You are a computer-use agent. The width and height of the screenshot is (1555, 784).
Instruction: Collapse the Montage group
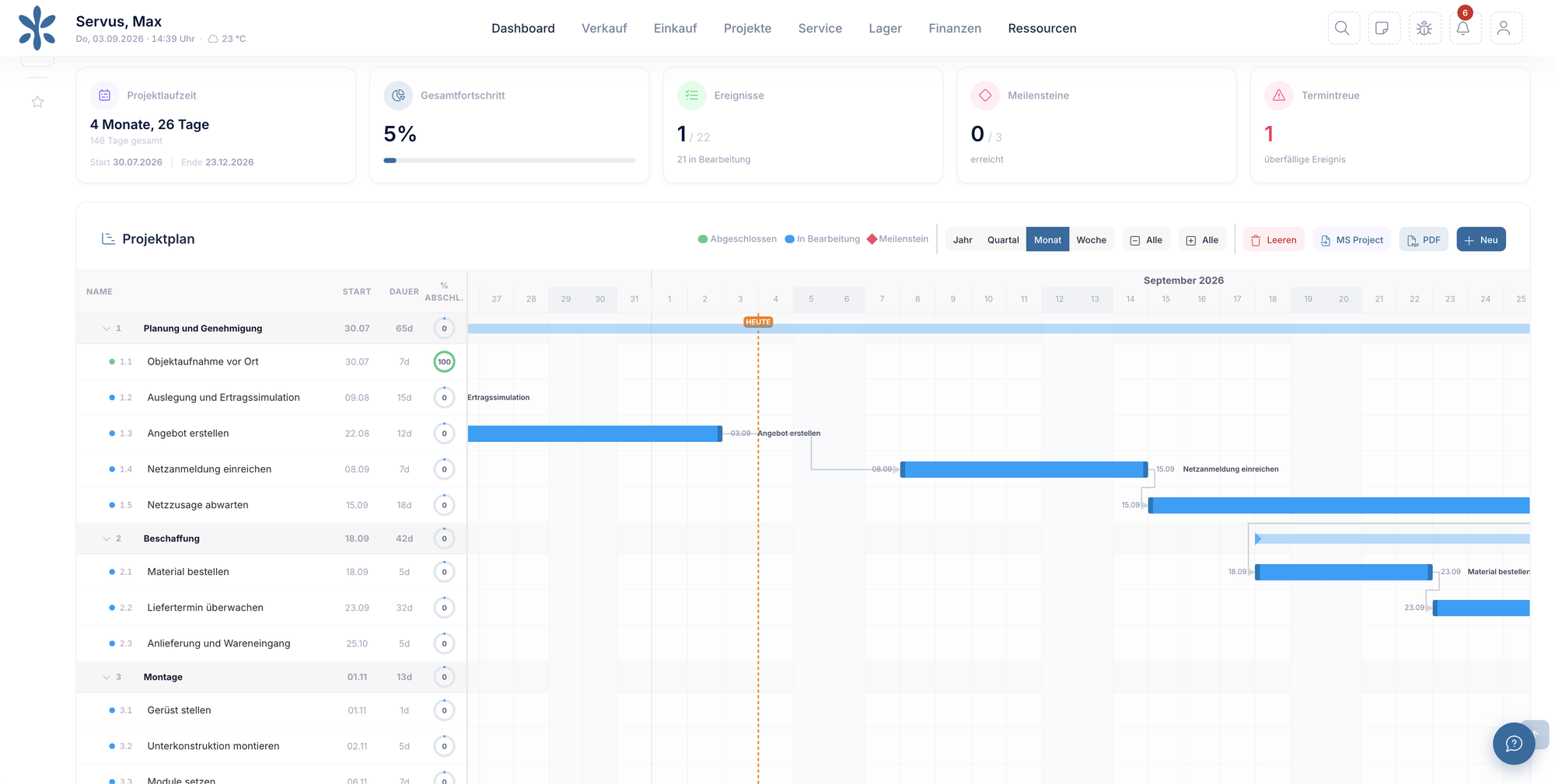click(107, 678)
